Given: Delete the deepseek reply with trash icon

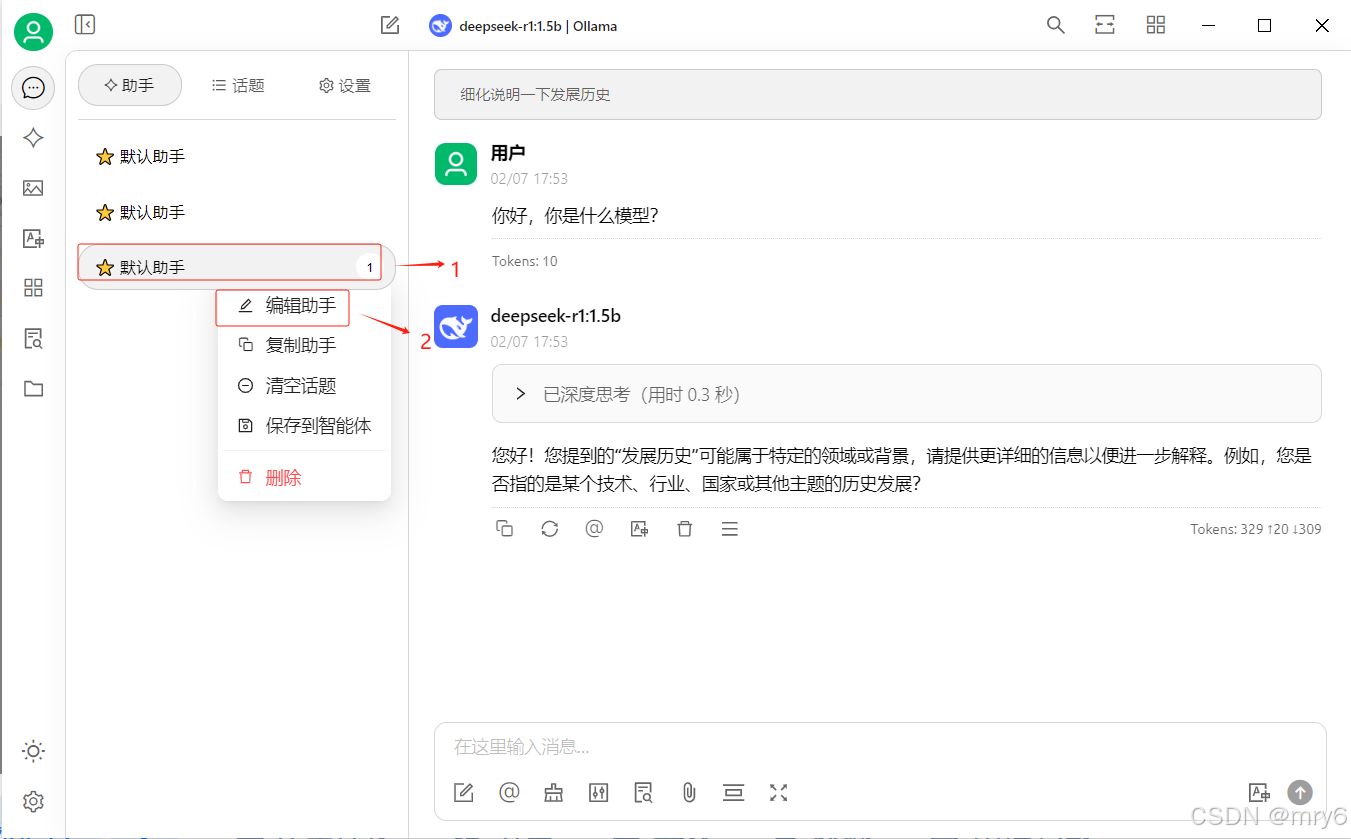Looking at the screenshot, I should [x=684, y=529].
